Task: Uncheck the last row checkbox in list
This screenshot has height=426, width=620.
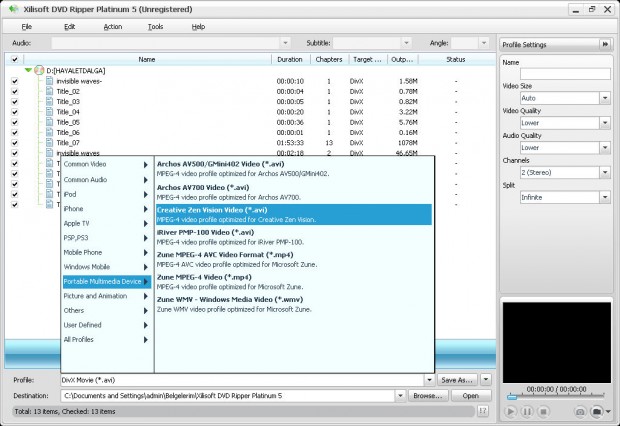Action: click(x=15, y=204)
